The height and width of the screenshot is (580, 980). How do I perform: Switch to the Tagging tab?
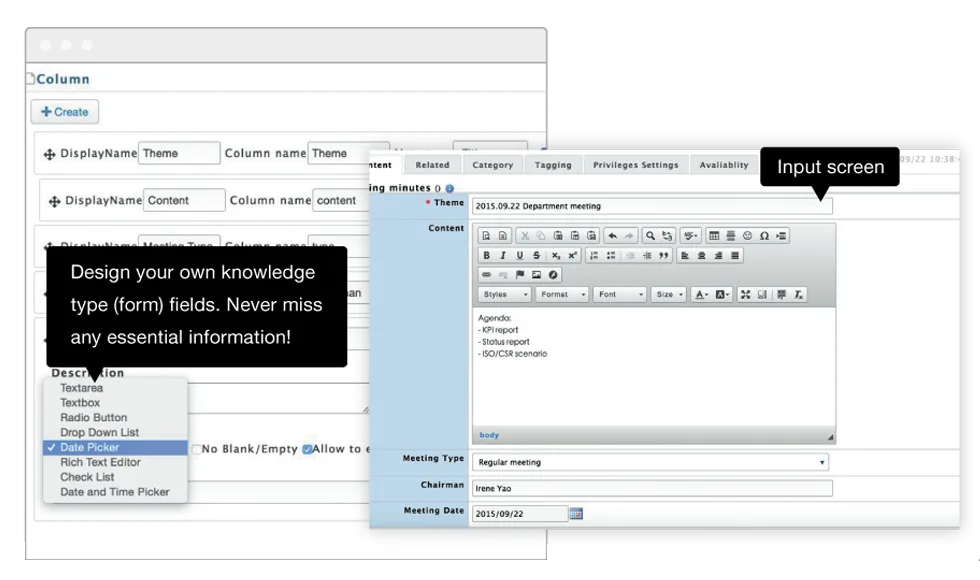[x=553, y=165]
